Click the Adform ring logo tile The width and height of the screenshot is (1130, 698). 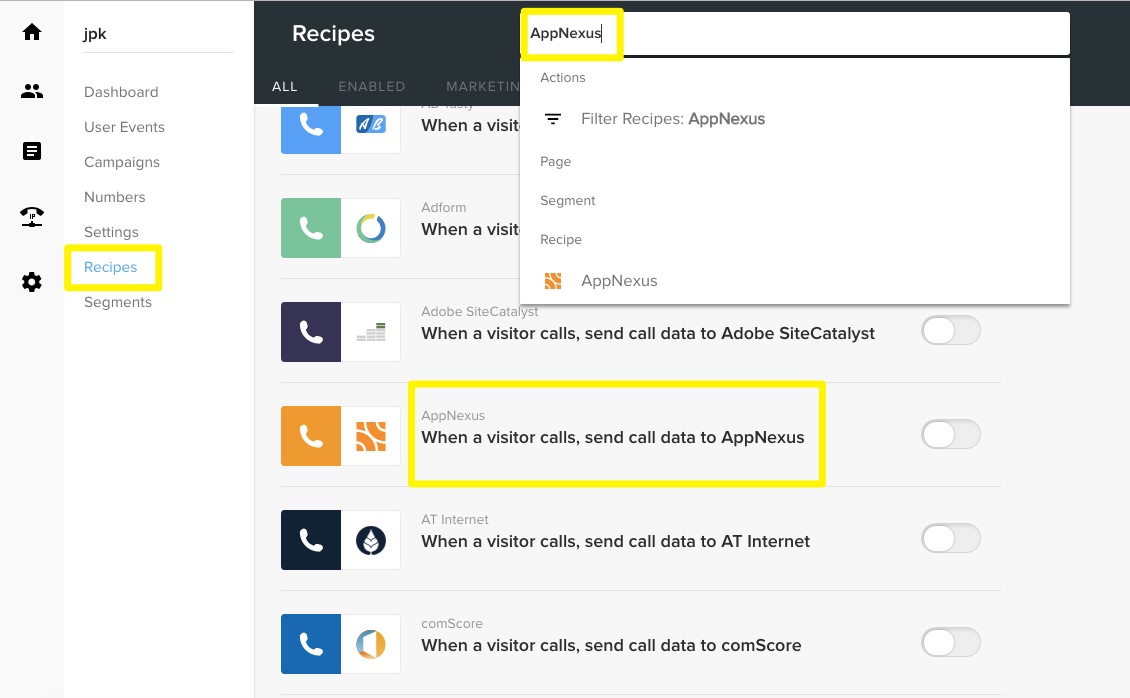pyautogui.click(x=370, y=228)
